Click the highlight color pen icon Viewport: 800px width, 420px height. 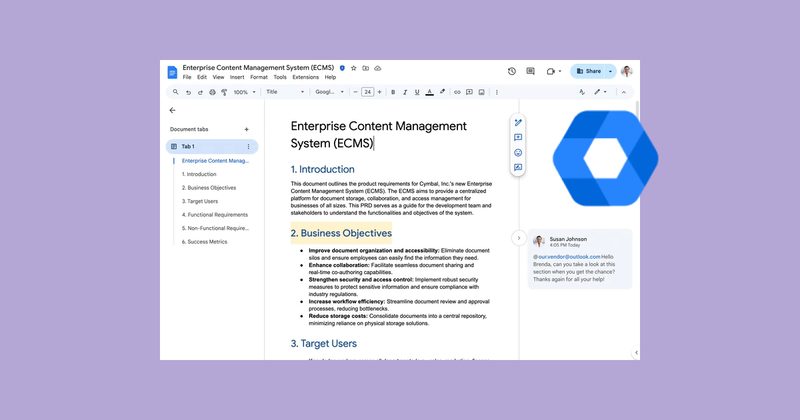click(442, 92)
